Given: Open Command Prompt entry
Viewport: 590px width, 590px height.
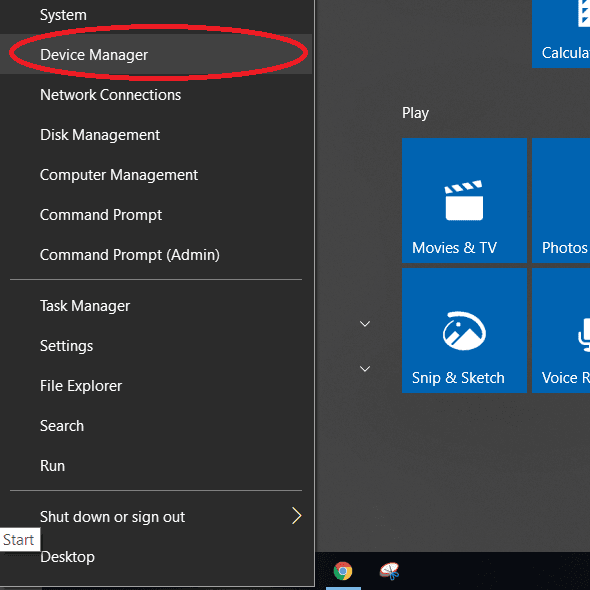Looking at the screenshot, I should [156, 214].
